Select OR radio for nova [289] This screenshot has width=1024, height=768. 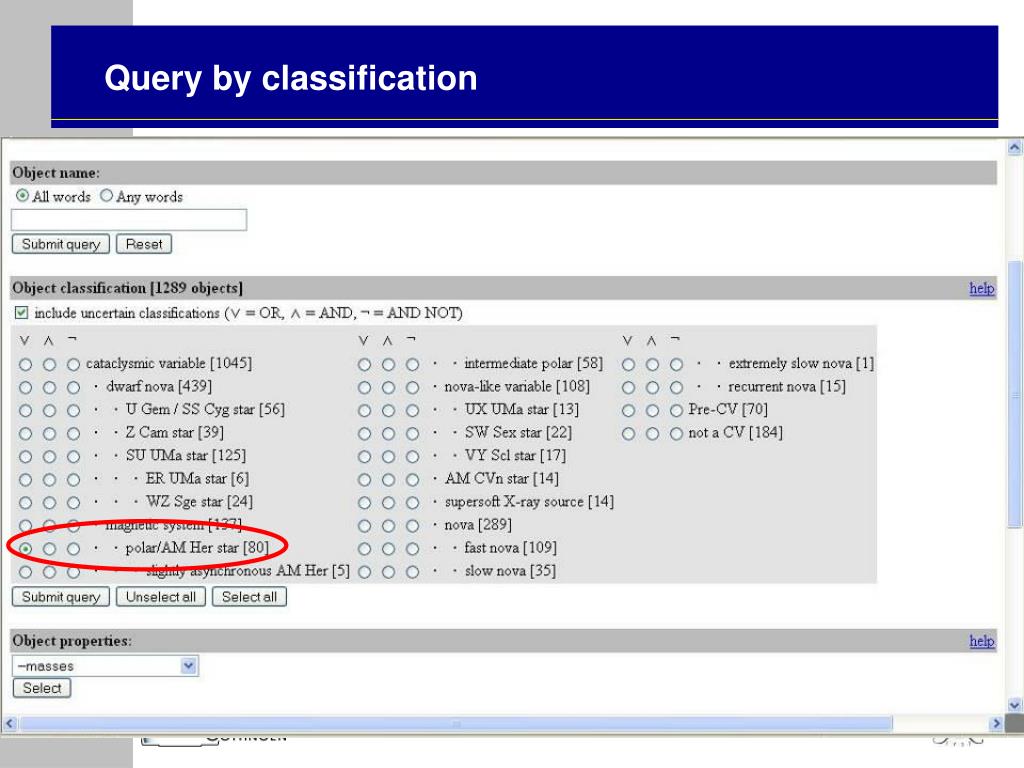[364, 526]
